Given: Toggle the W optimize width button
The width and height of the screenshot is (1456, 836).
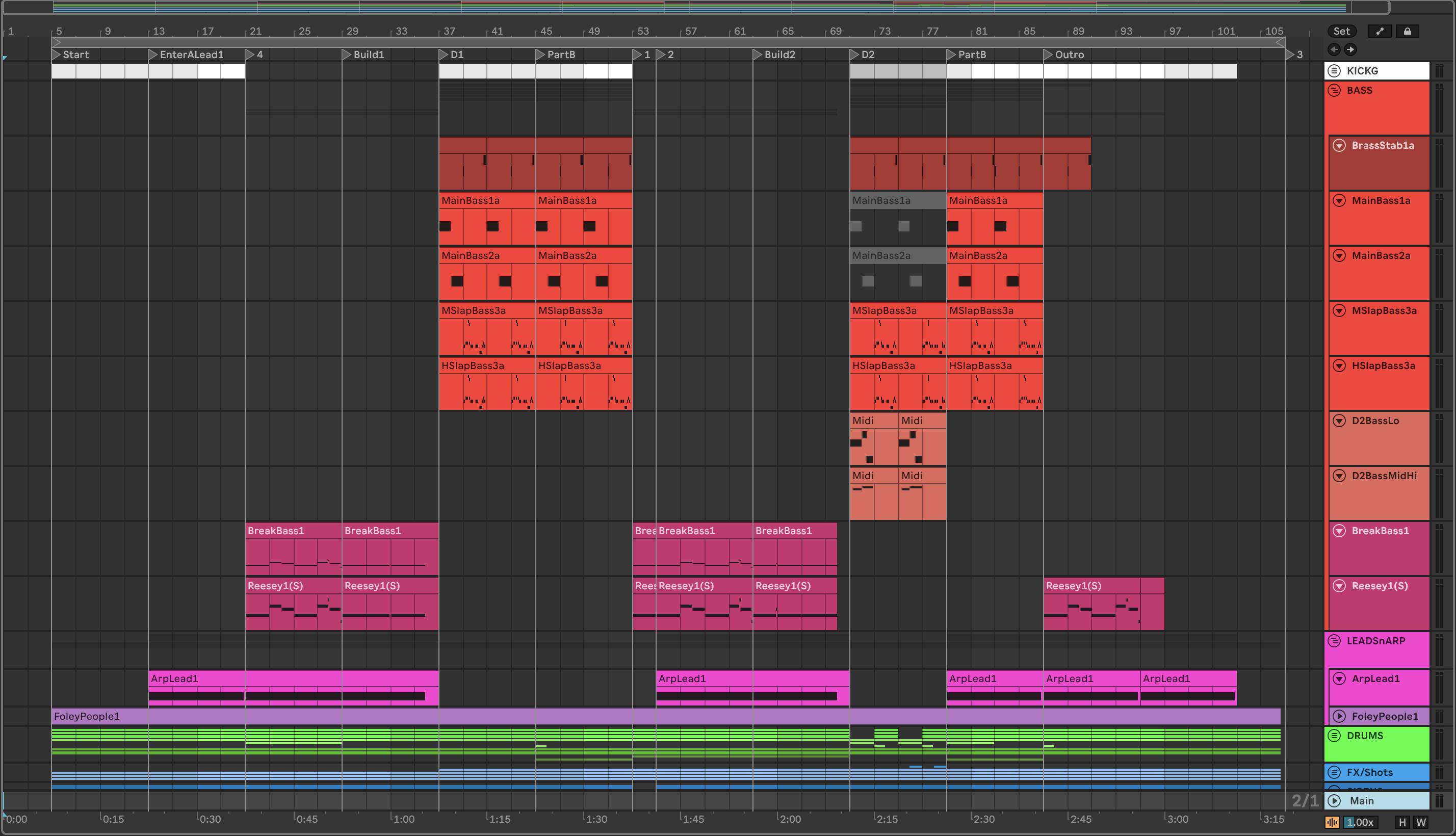Looking at the screenshot, I should (1421, 822).
